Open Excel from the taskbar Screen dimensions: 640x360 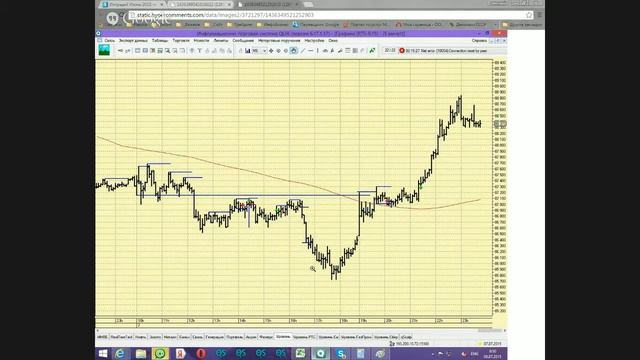point(300,353)
